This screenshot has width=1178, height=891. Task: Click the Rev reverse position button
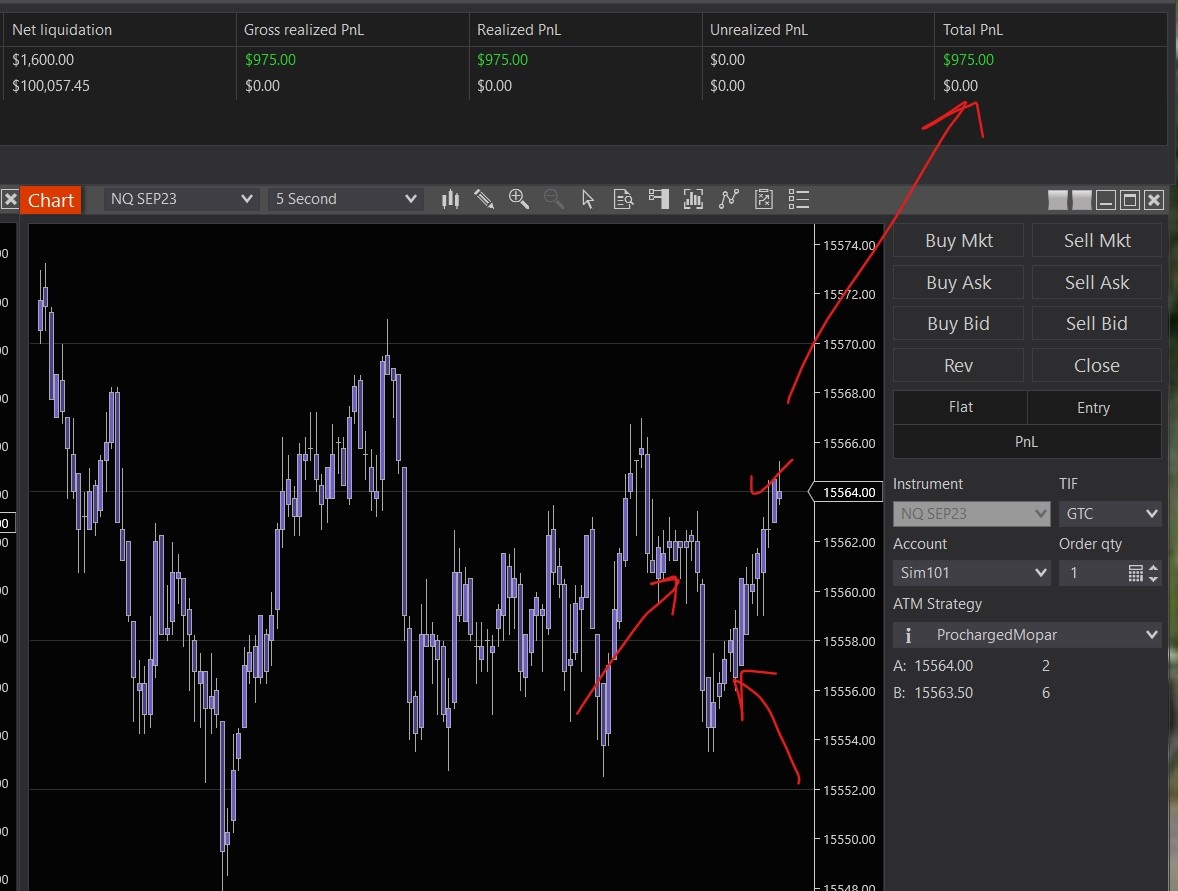[x=958, y=365]
